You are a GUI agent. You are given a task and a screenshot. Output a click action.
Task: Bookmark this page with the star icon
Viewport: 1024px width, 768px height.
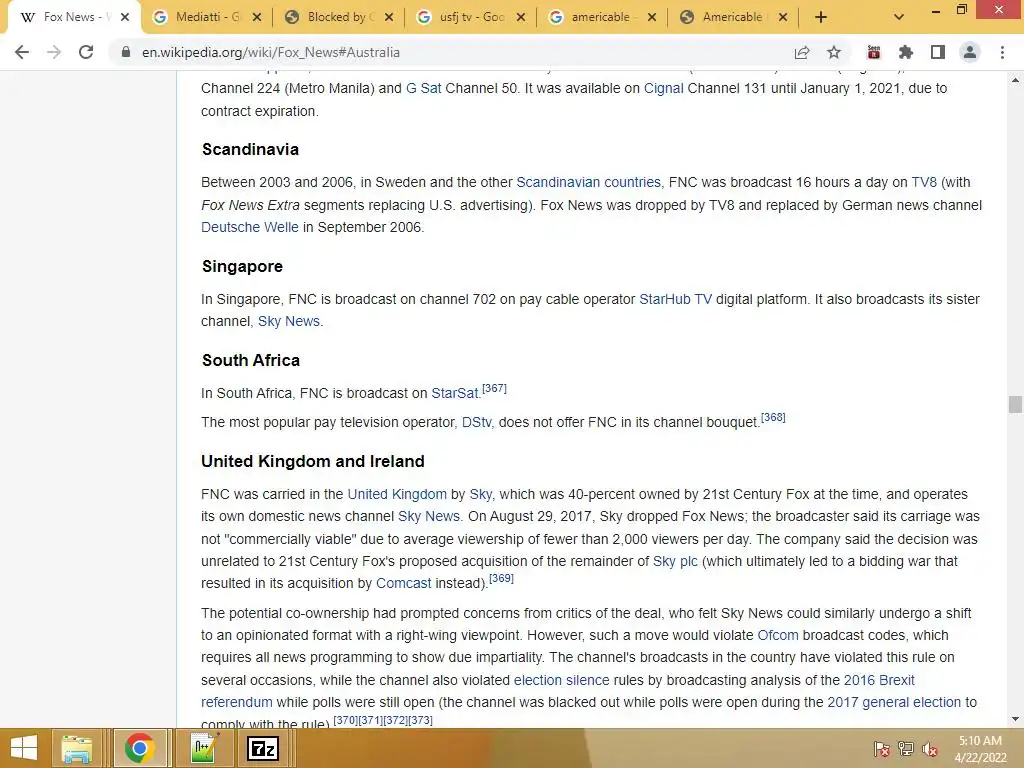point(834,52)
